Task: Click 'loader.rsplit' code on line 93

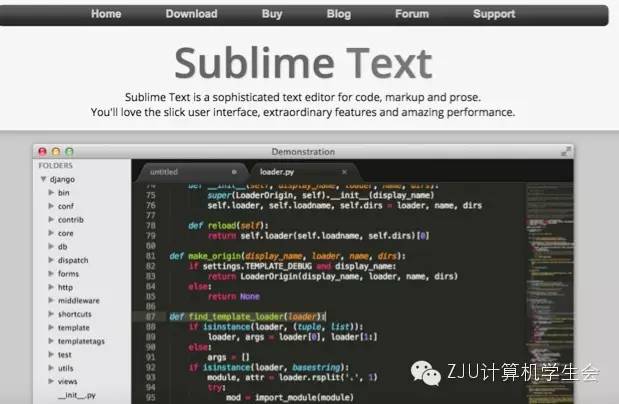Action: tap(308, 377)
